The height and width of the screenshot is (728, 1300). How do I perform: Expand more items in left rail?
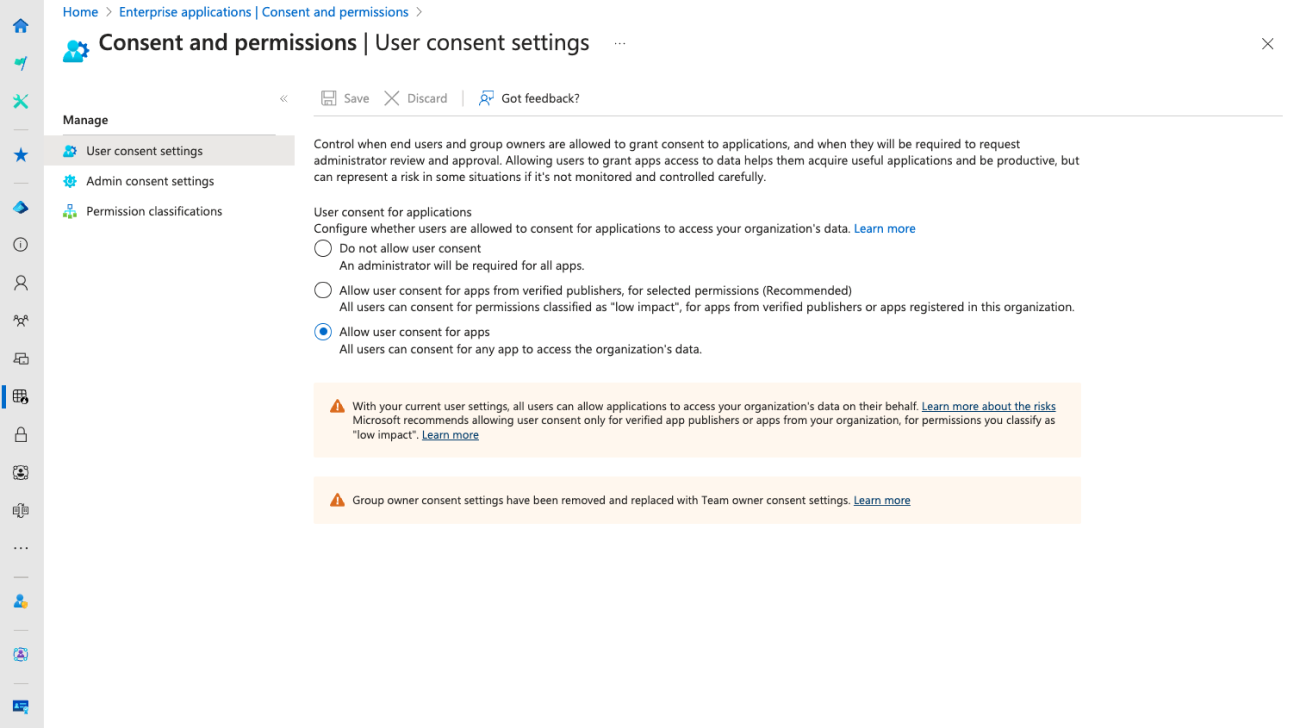coord(20,548)
